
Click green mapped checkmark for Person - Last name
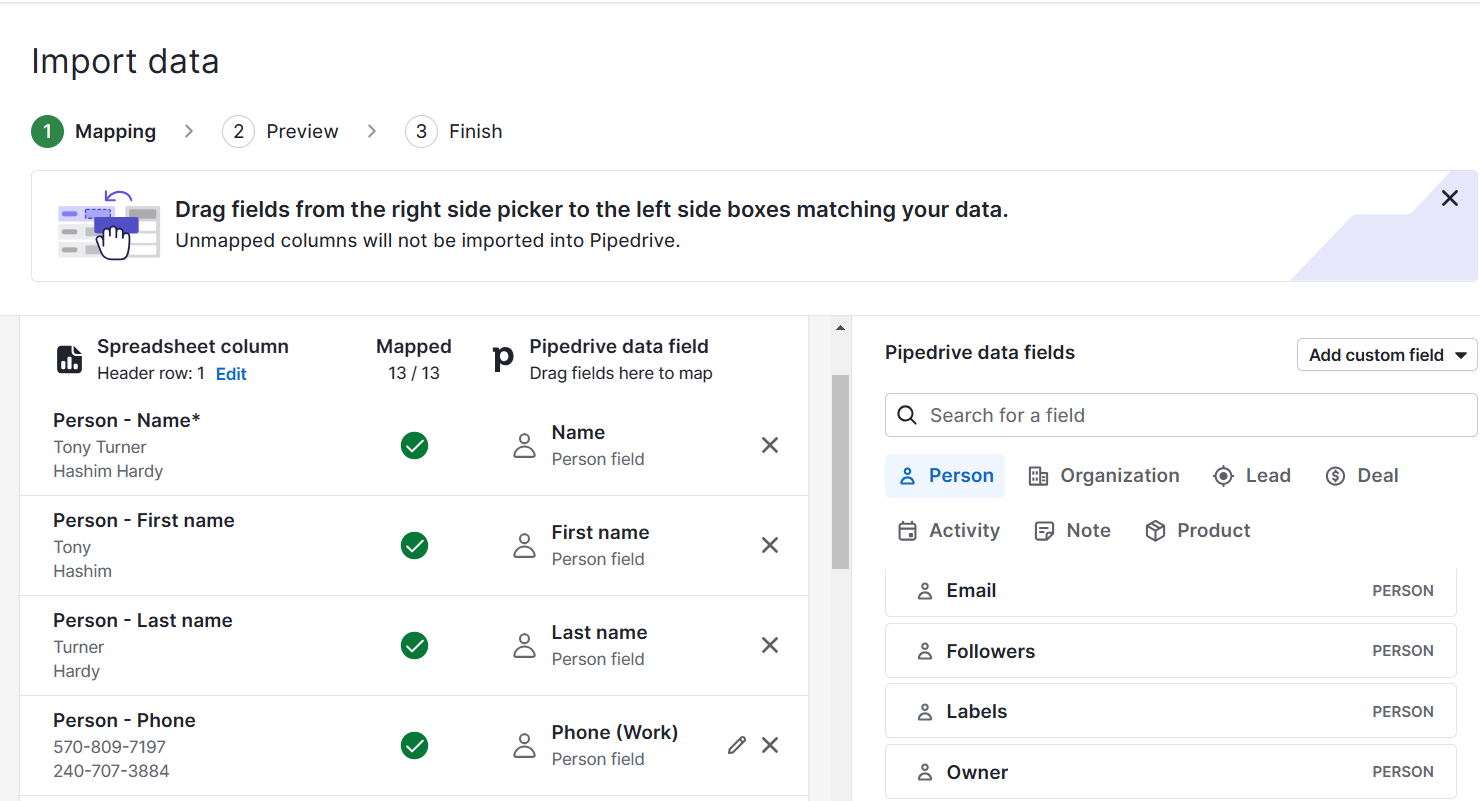pos(414,646)
